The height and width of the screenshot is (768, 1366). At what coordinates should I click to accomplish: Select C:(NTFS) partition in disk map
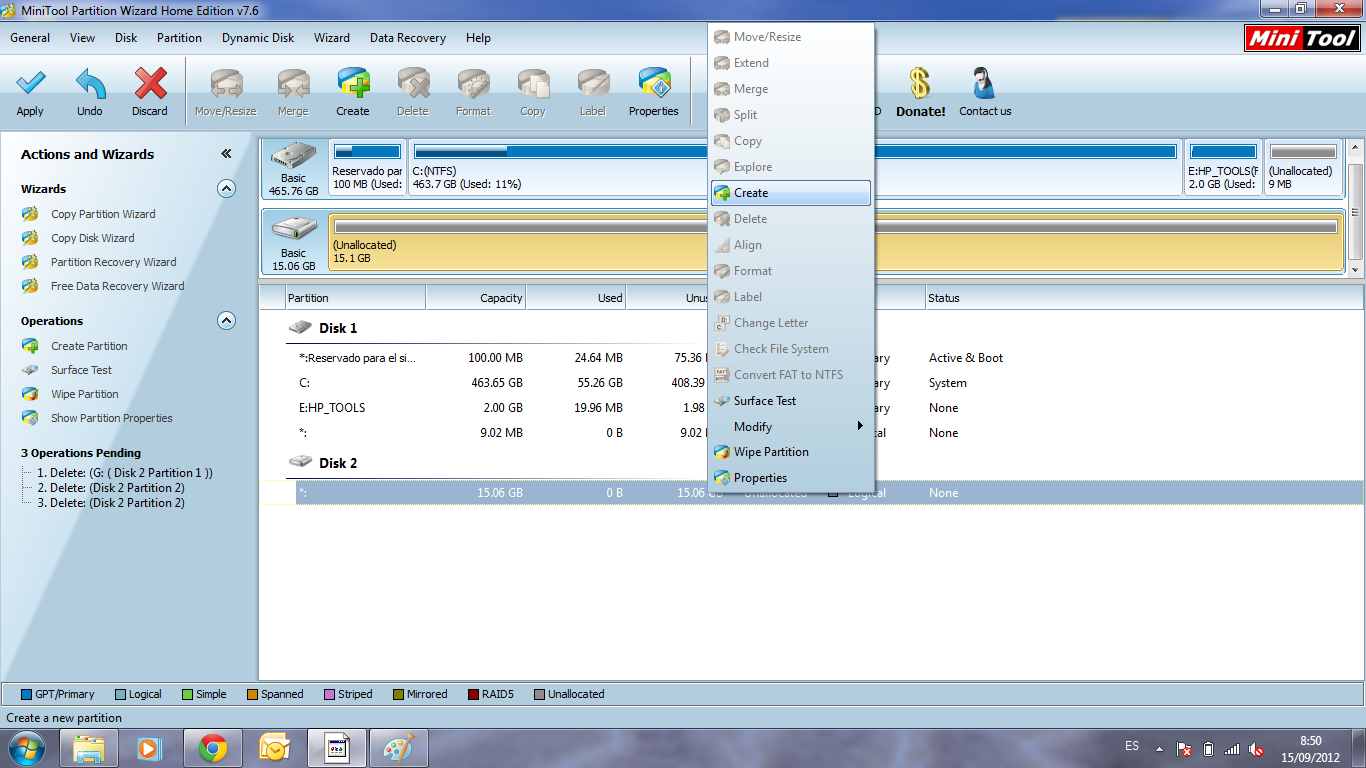(795, 168)
